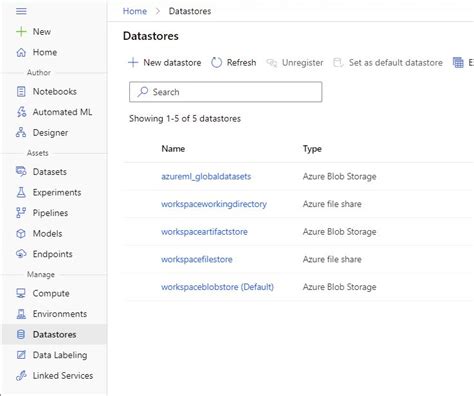
Task: Click Set as default datastore label
Action: (x=396, y=62)
